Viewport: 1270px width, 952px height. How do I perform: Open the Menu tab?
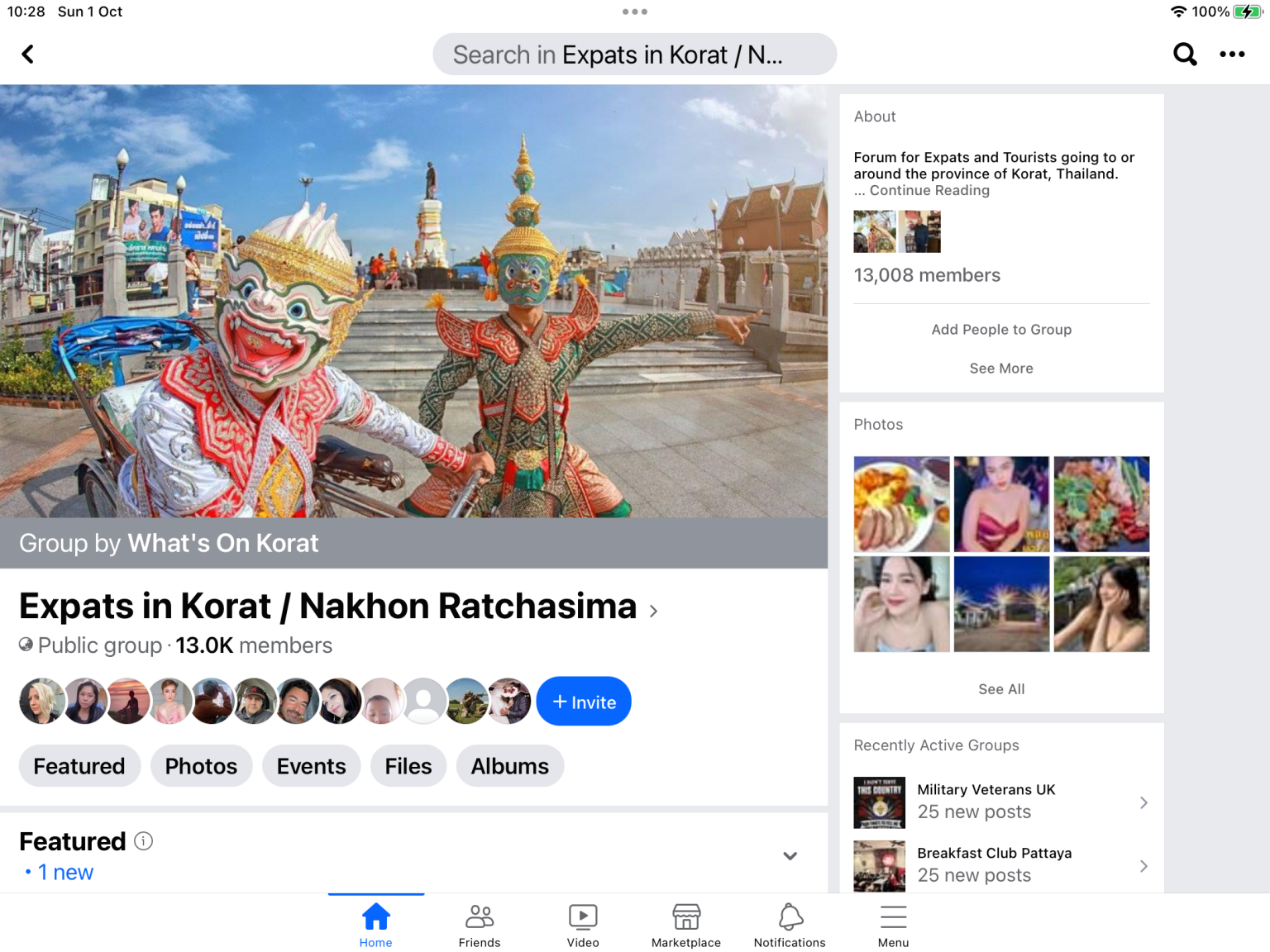point(893,924)
